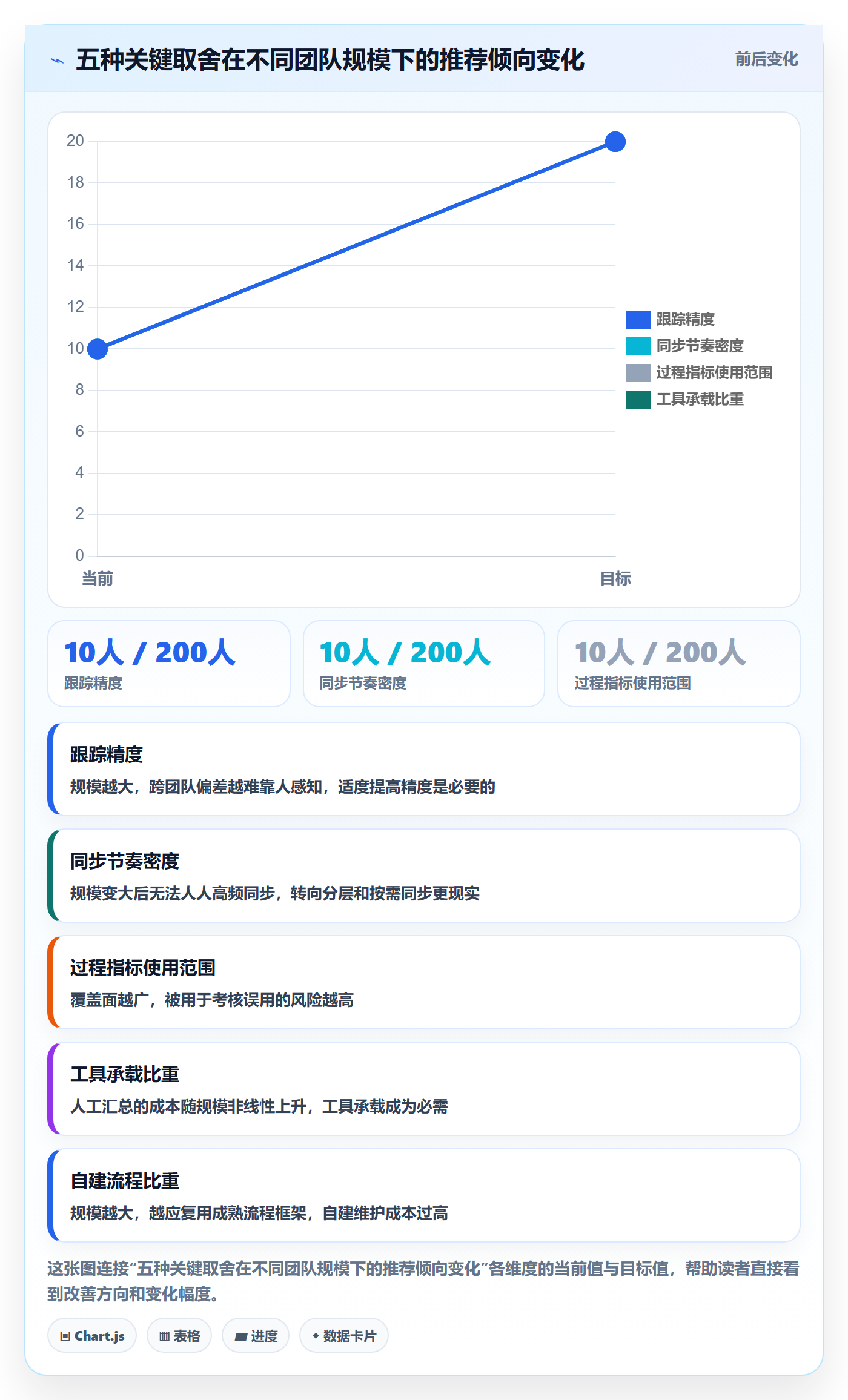Click the 数据卡片 tag
This screenshot has height=1400, width=848.
(344, 1336)
